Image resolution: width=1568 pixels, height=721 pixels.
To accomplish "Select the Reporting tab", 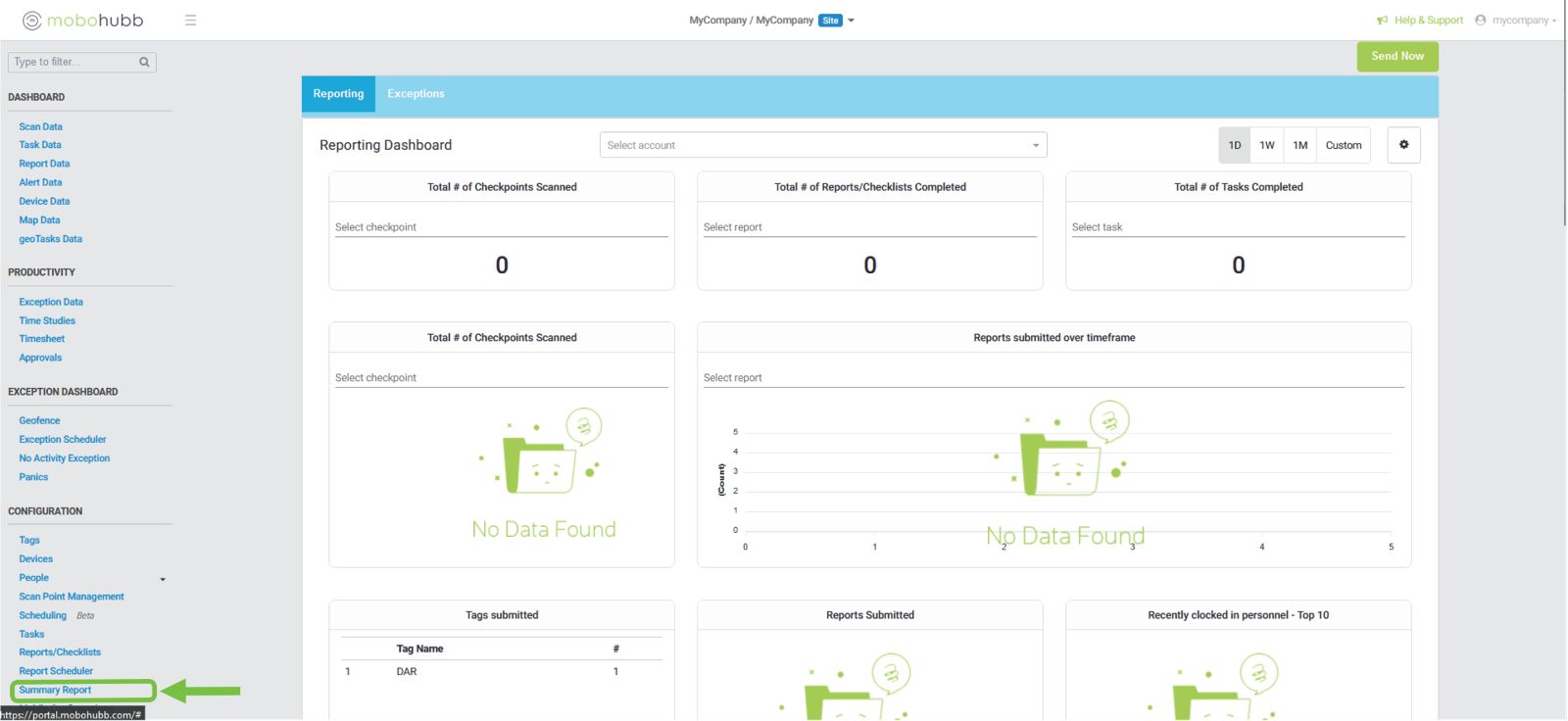I will click(x=338, y=94).
